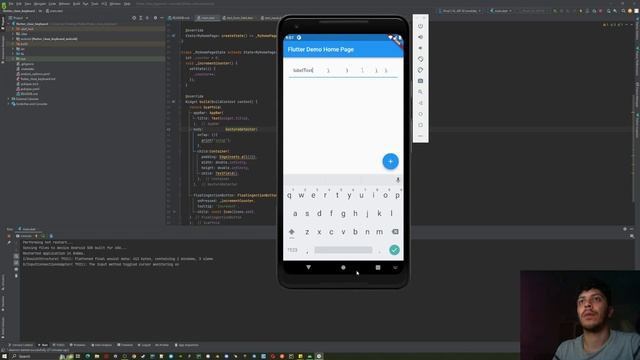Open the Navigate menu
640x360 pixels.
[40, 4]
